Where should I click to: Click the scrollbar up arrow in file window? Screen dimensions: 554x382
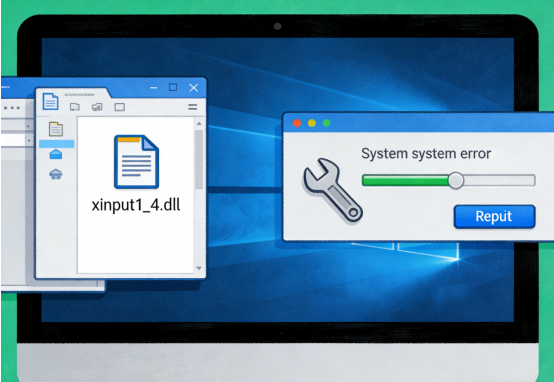pos(199,124)
